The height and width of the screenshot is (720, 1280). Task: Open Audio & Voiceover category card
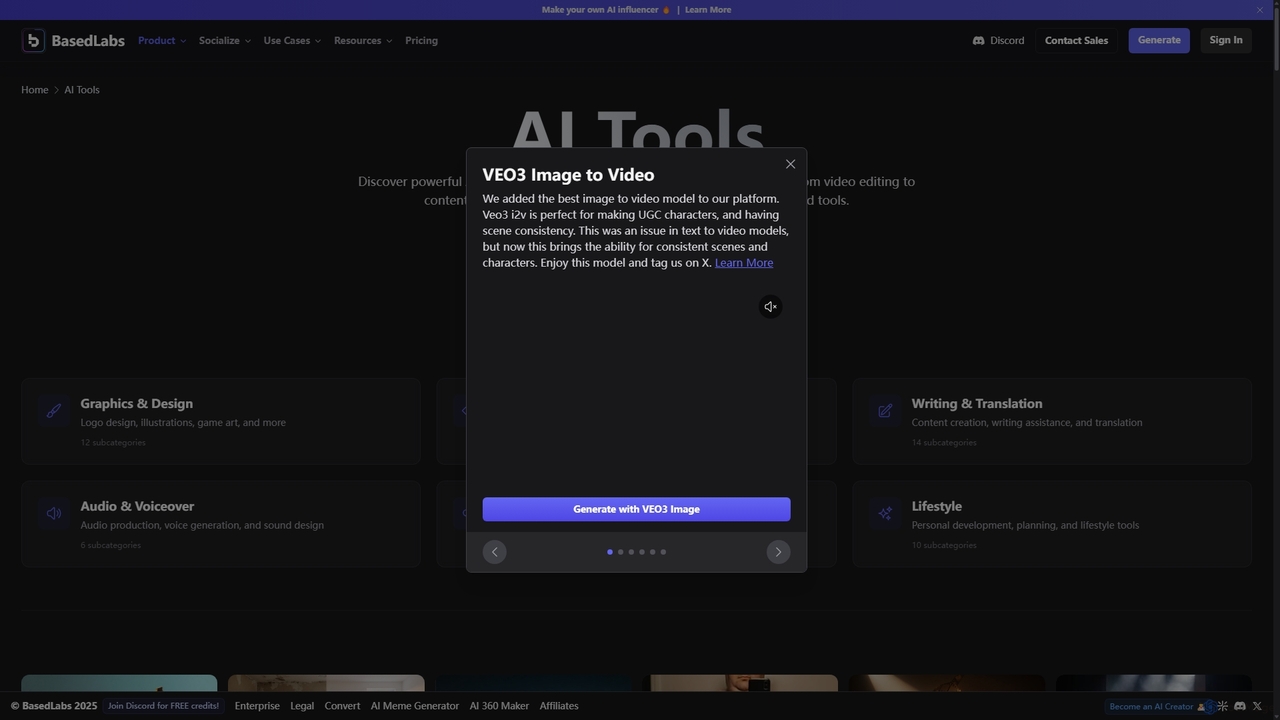[221, 524]
